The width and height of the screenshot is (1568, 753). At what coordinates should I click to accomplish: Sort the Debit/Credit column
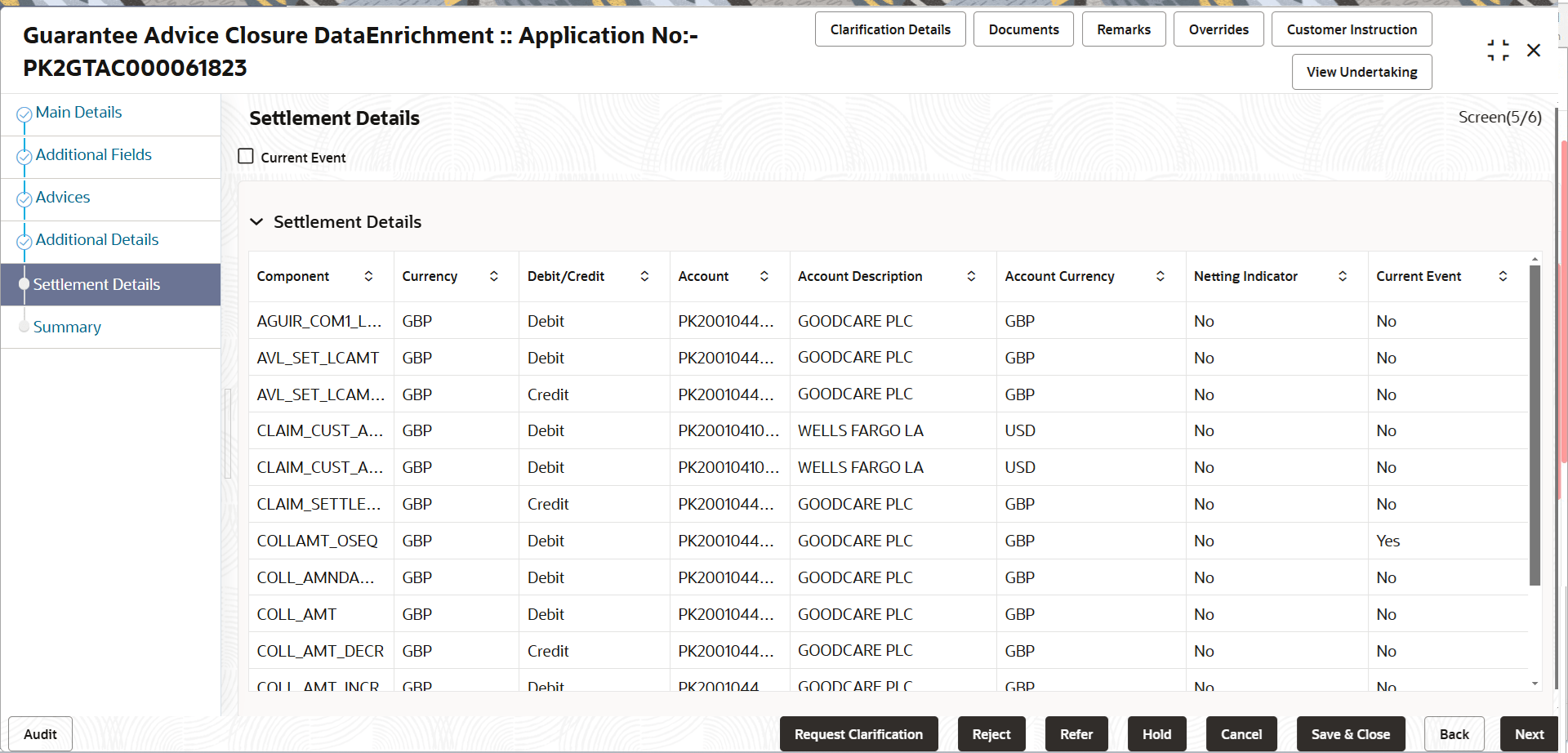(x=645, y=276)
